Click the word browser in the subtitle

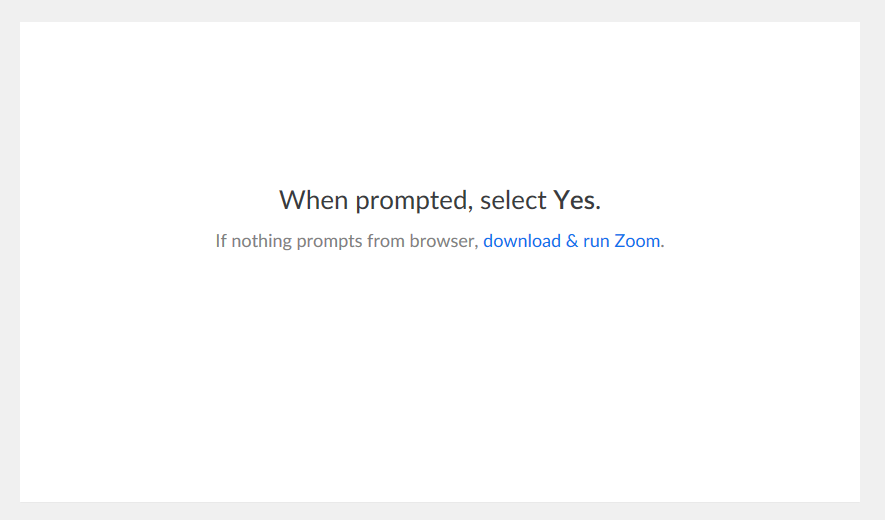point(442,241)
